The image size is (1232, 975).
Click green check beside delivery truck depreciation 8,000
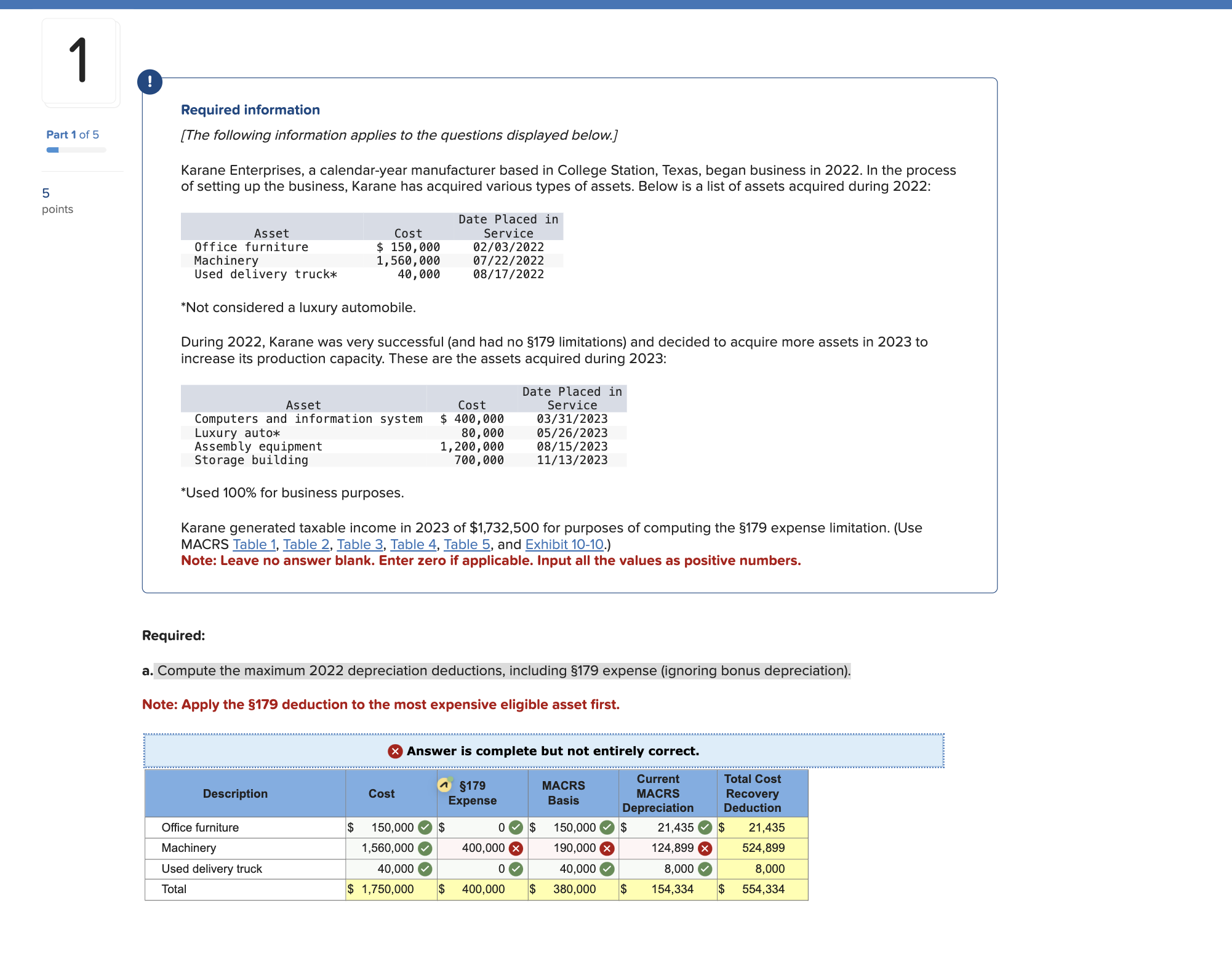pos(705,869)
